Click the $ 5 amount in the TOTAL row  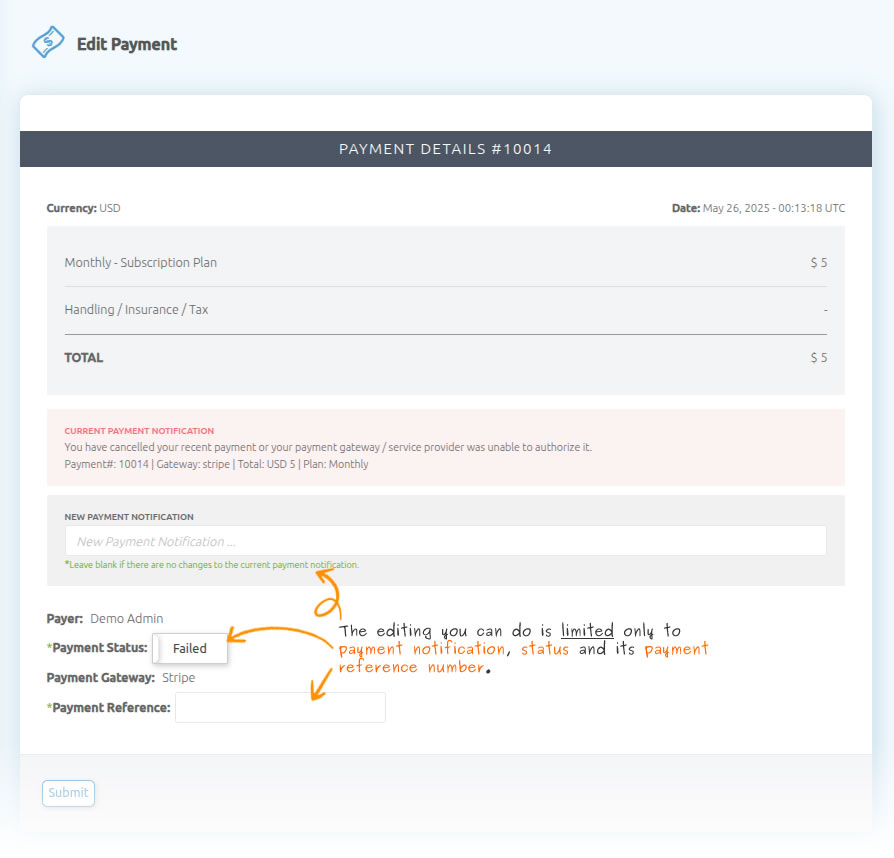[x=819, y=357]
